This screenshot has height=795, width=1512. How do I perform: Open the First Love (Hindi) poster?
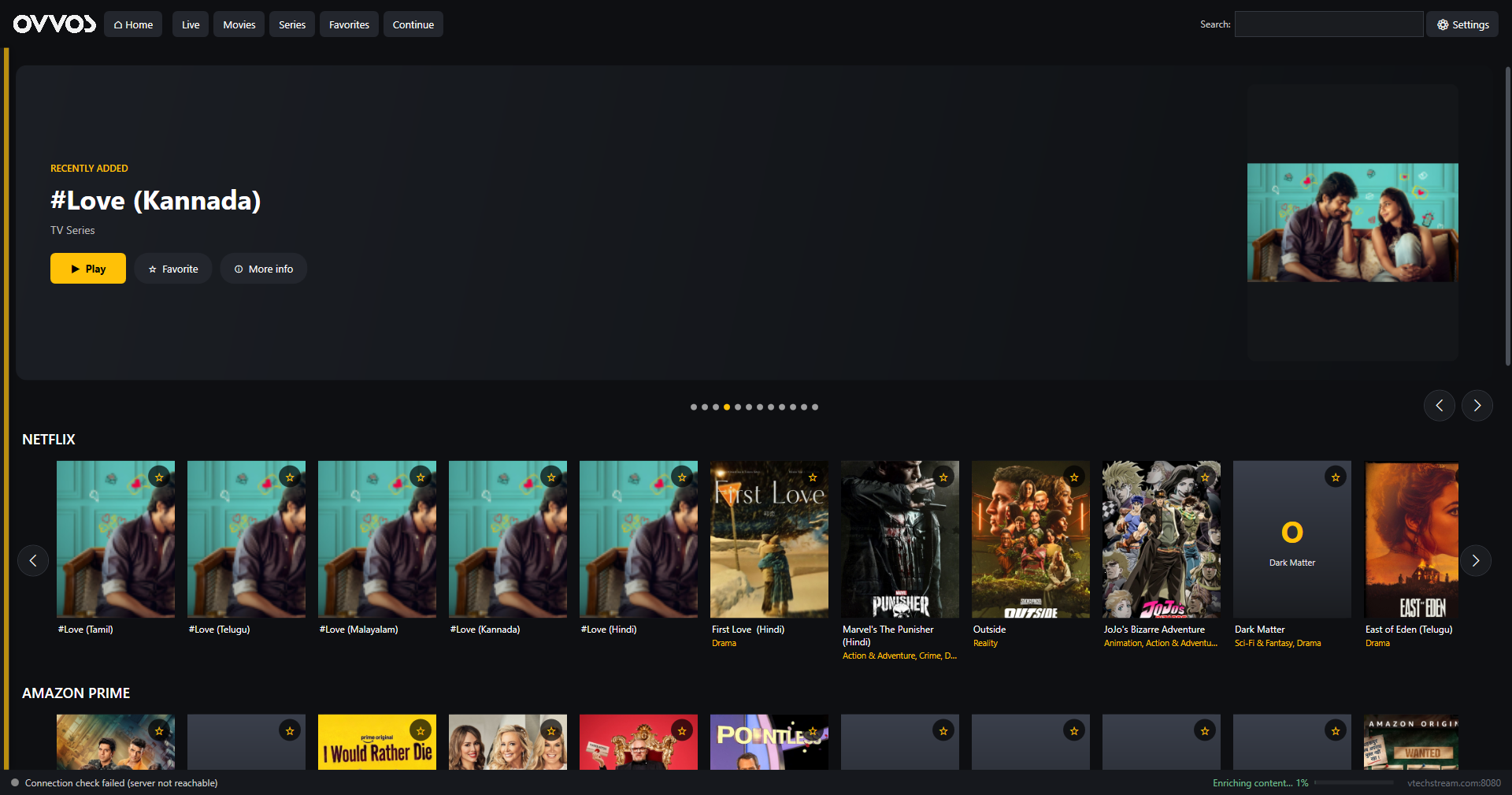[769, 539]
